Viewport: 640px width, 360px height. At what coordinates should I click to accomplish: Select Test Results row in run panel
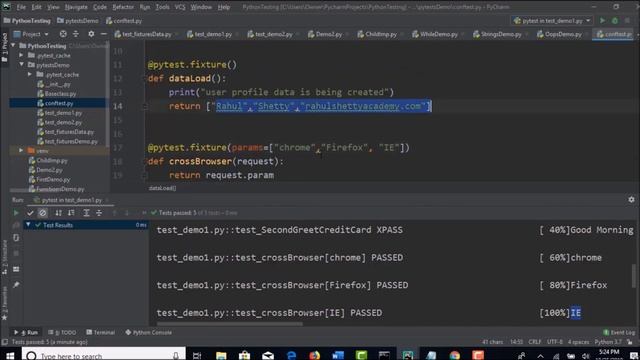[x=86, y=225]
